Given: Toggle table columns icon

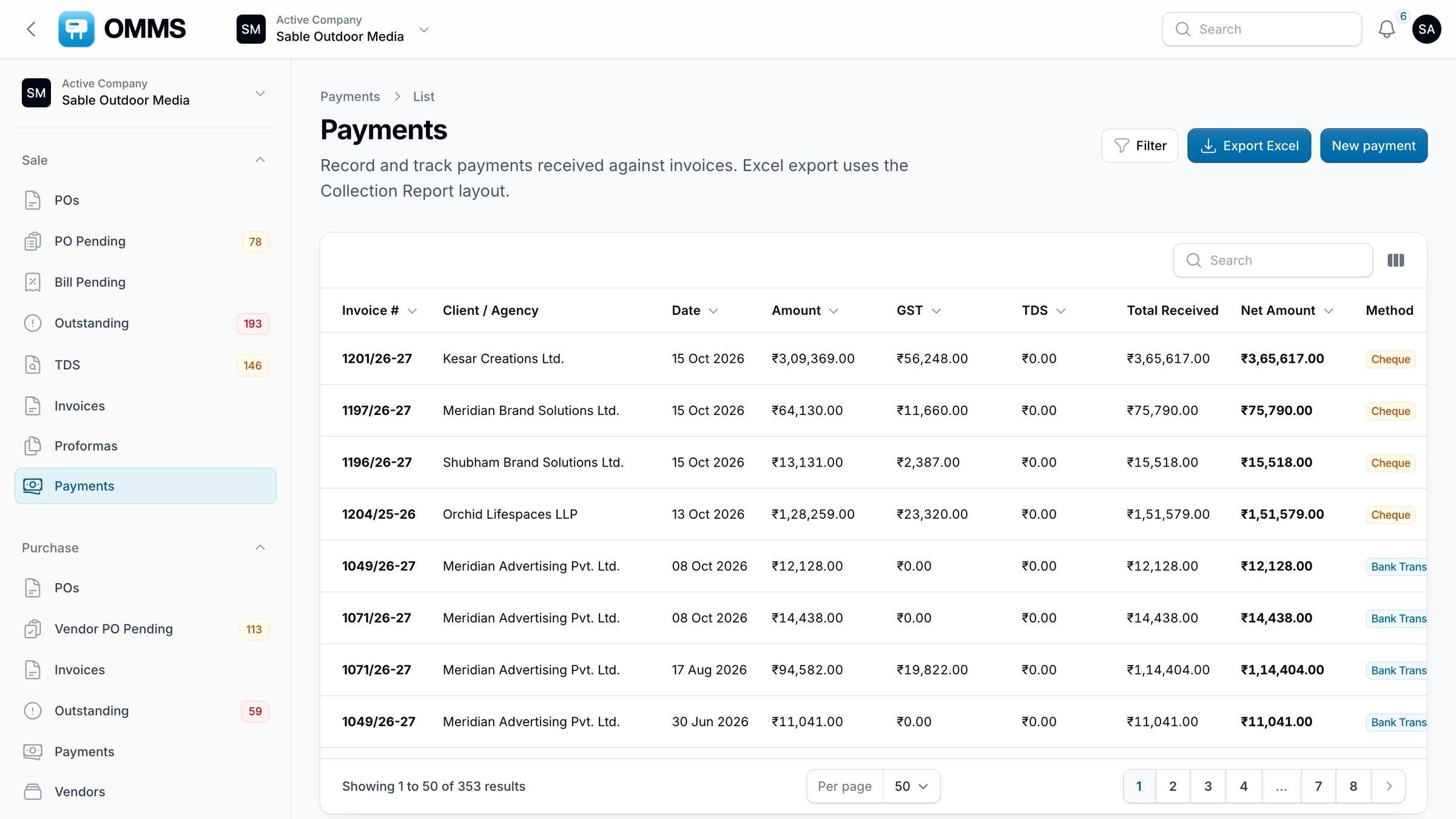Looking at the screenshot, I should pyautogui.click(x=1396, y=260).
